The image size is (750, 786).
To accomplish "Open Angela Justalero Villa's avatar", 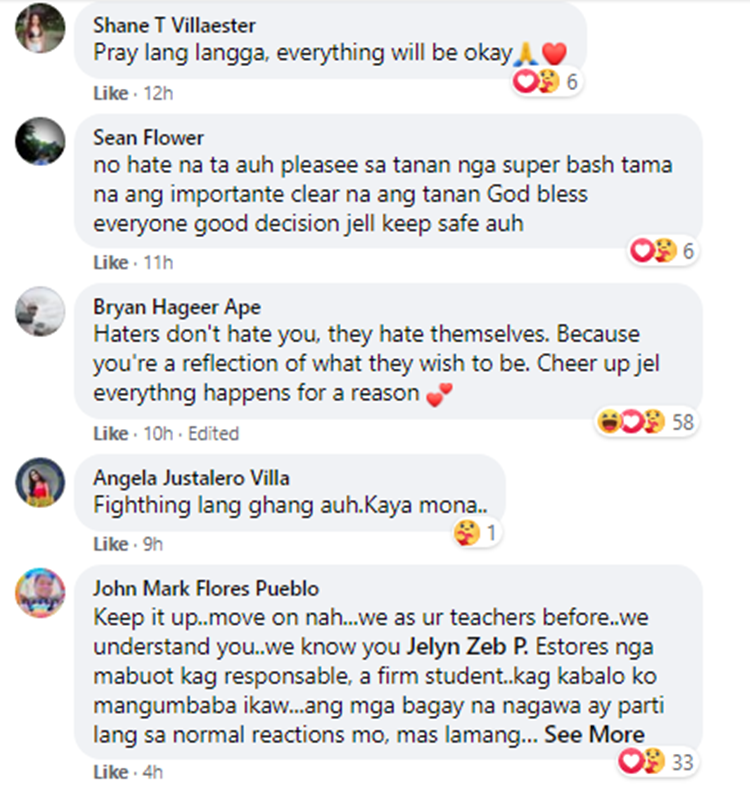I will pyautogui.click(x=40, y=482).
